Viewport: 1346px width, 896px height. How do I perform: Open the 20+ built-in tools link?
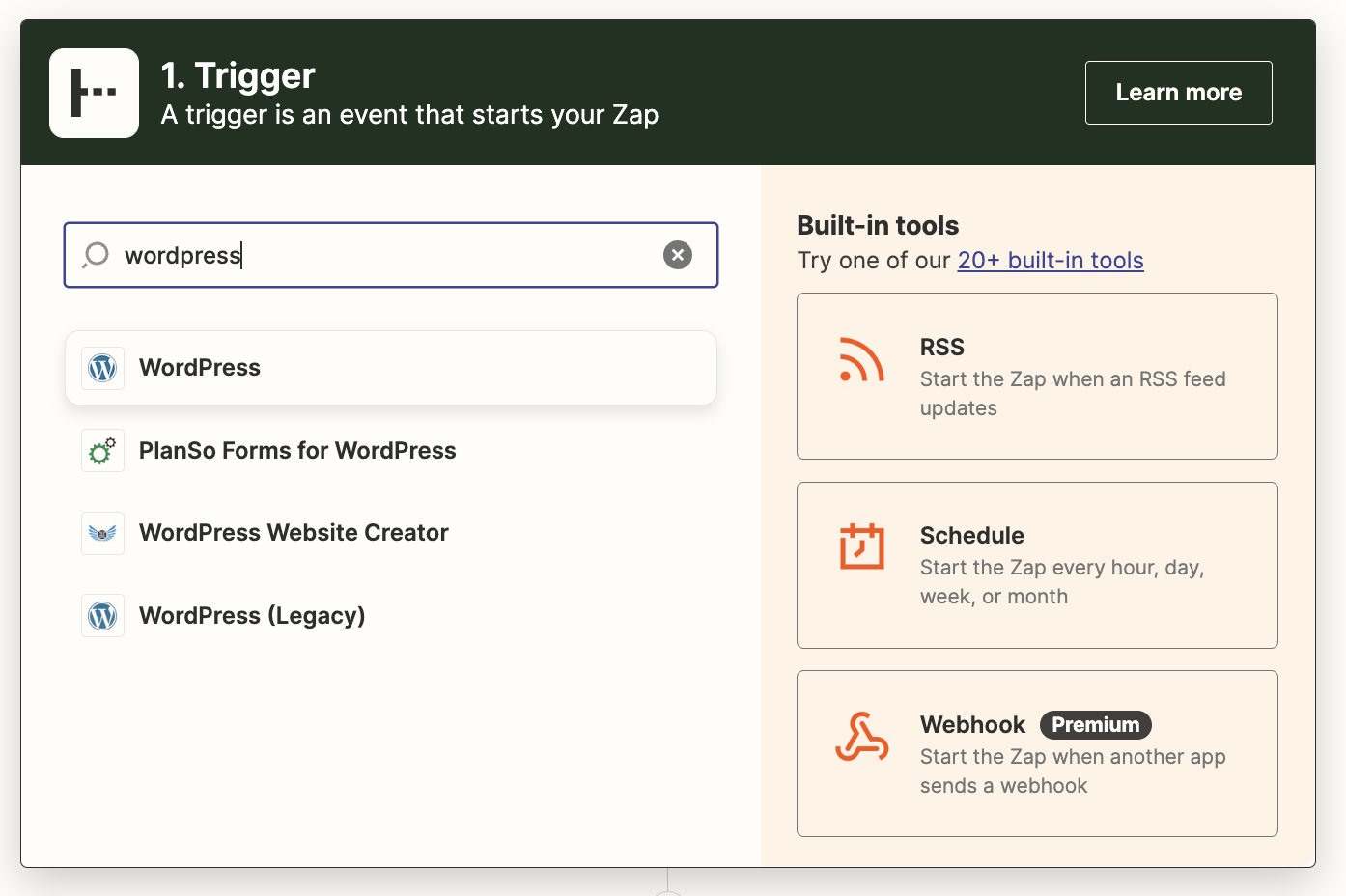pyautogui.click(x=1051, y=261)
